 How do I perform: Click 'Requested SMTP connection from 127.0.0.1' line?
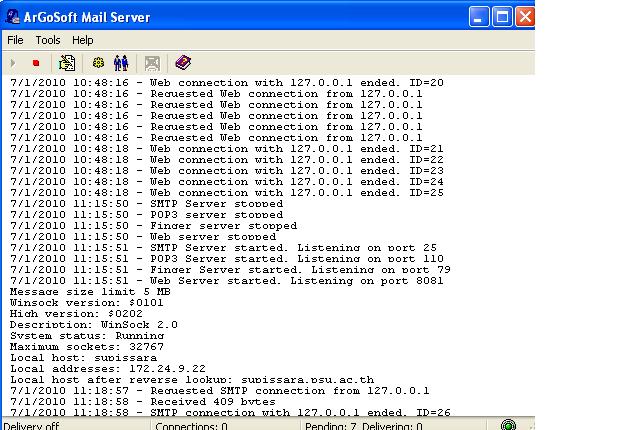[220, 391]
